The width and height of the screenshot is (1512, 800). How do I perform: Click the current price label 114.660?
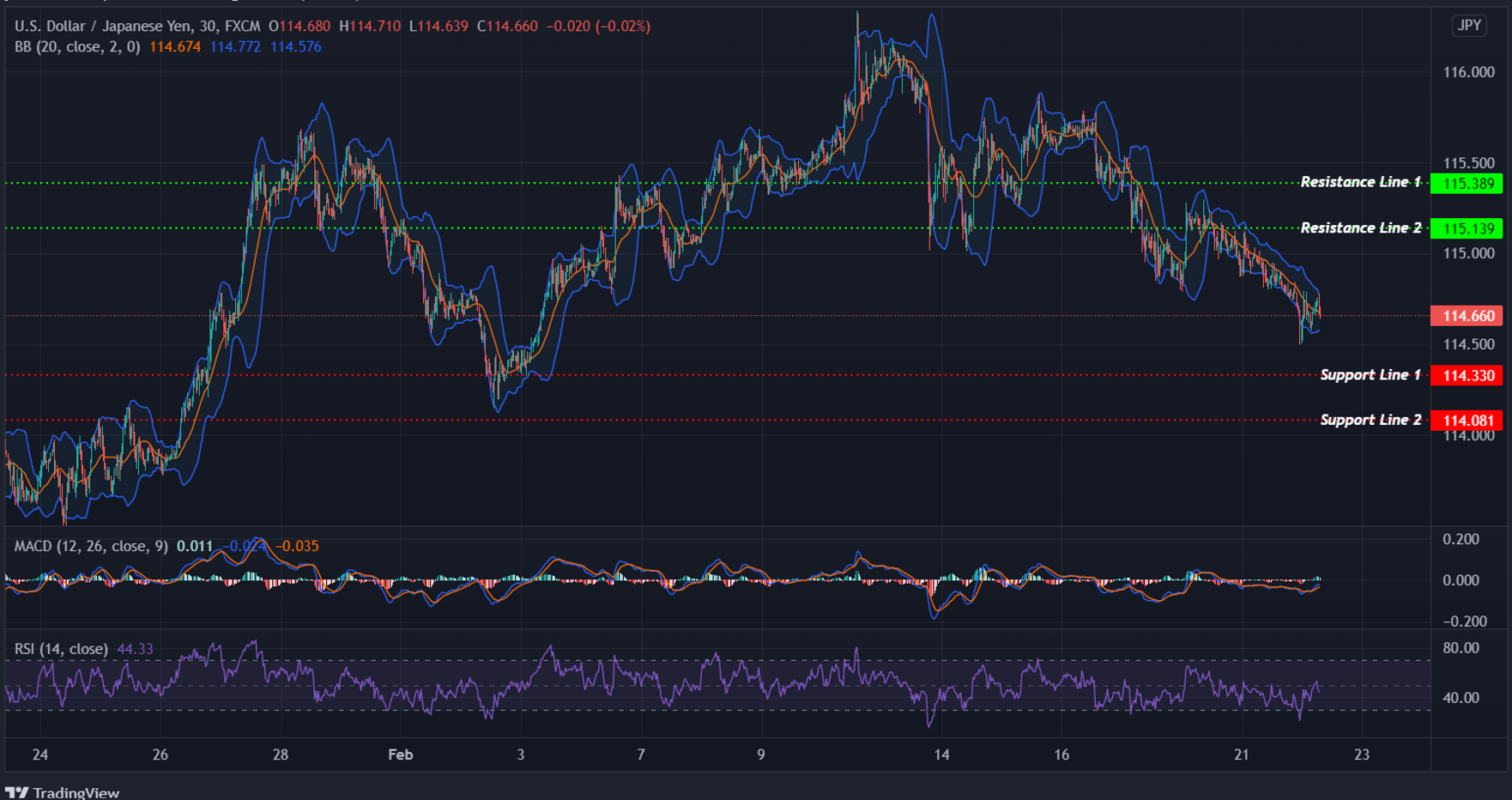tap(1467, 316)
